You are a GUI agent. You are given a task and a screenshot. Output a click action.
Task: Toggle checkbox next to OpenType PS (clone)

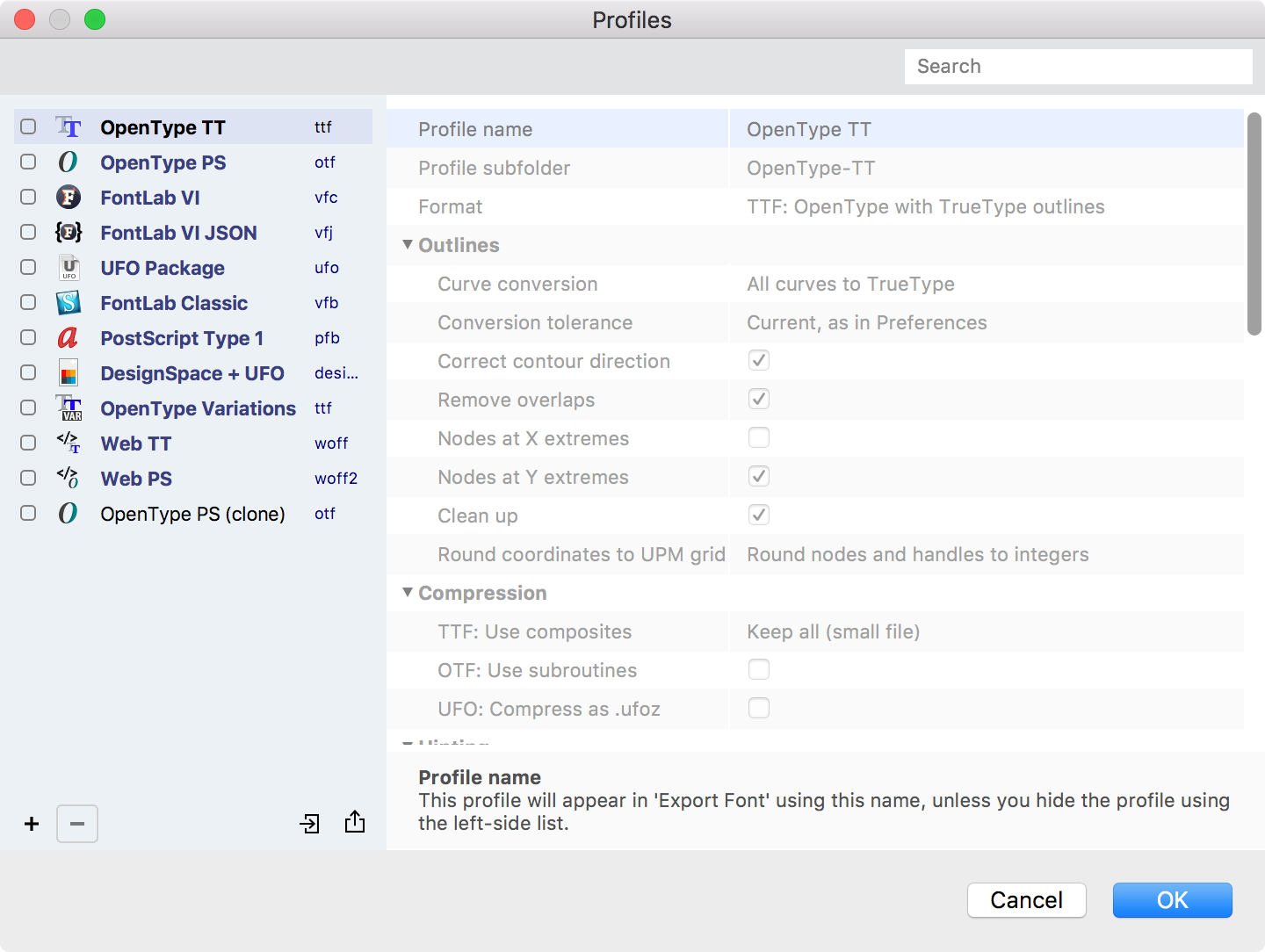(x=28, y=513)
